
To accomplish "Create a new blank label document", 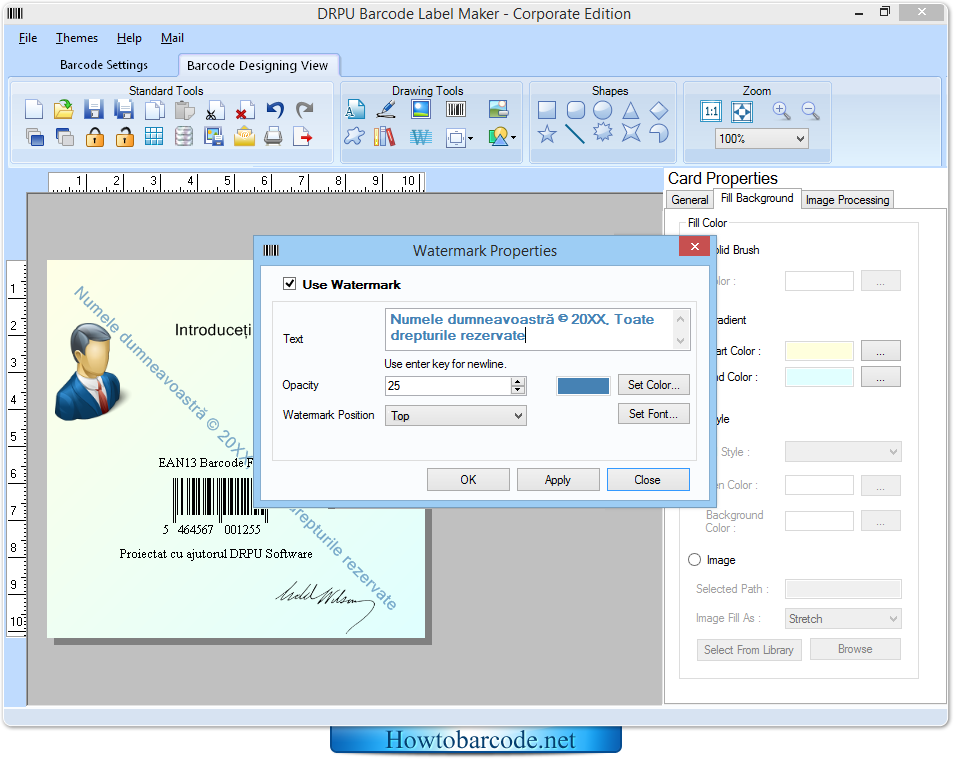I will [x=34, y=110].
